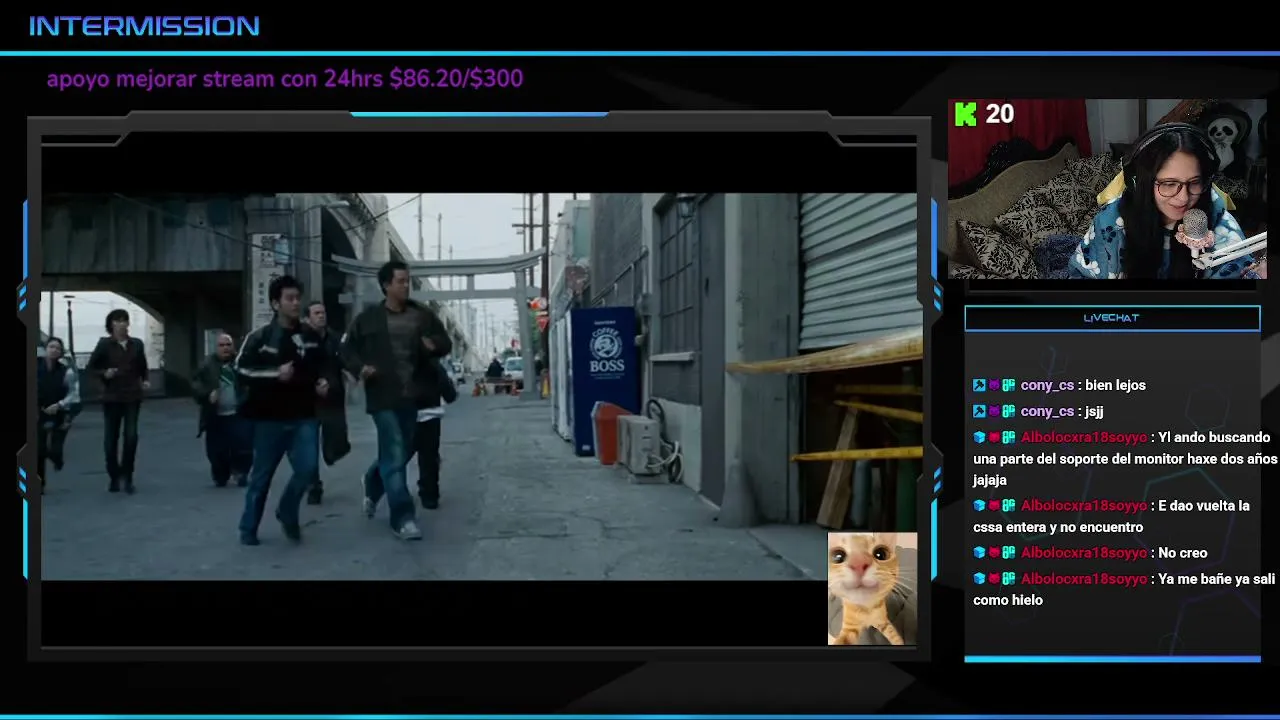Select the chat text 'bien lejos'
Image resolution: width=1280 pixels, height=720 pixels.
1115,385
